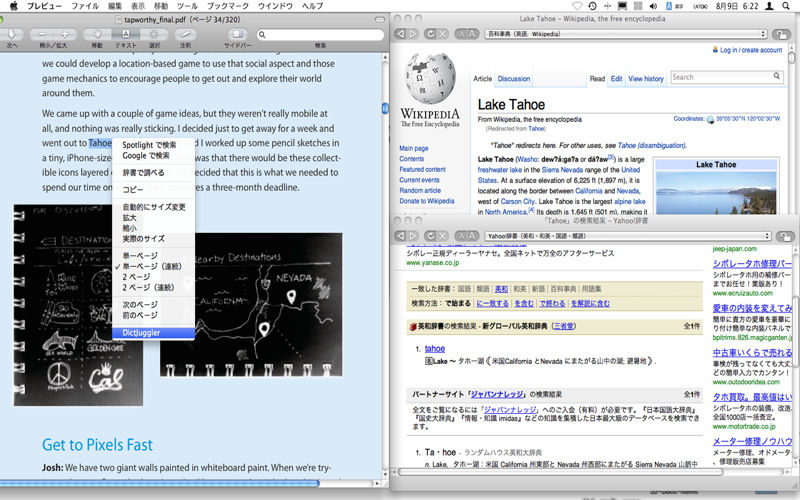Click the 英和 dictionary filter link
Screen dimensions: 800x500
(501, 289)
